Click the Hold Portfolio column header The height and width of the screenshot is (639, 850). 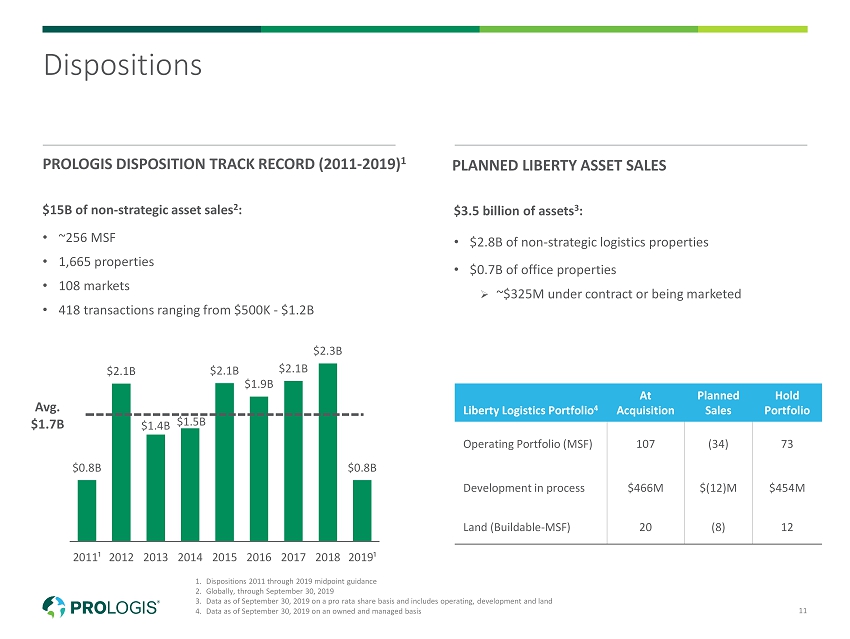pyautogui.click(x=785, y=403)
